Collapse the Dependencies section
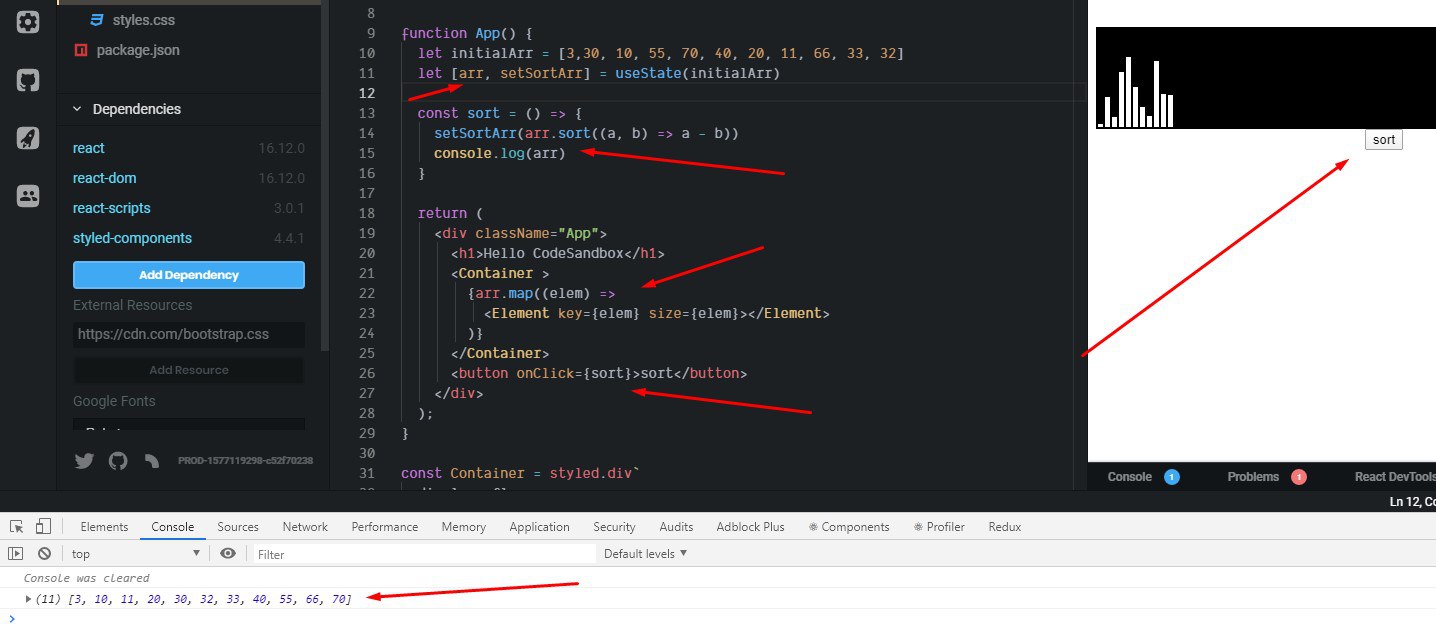 coord(78,109)
